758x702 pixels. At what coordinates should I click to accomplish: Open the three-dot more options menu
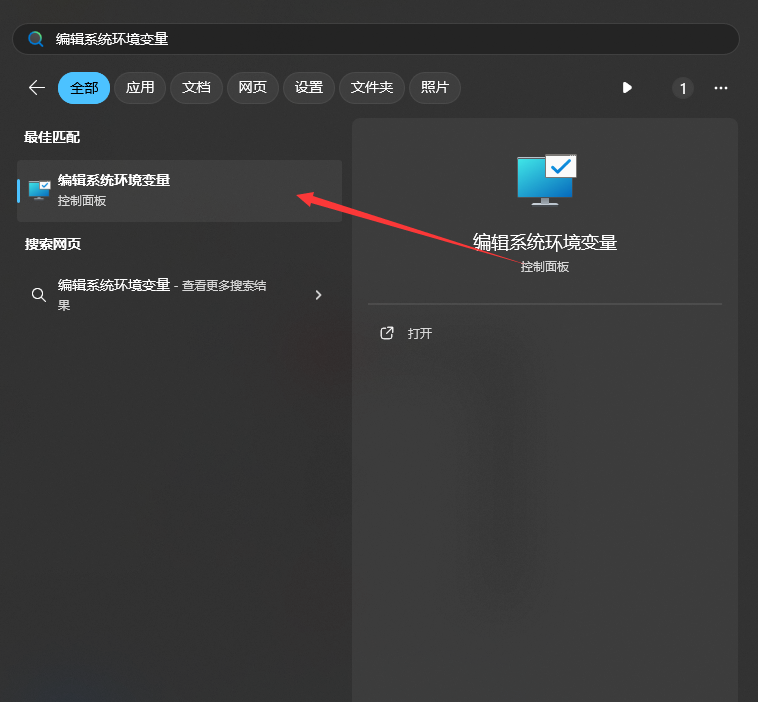tap(721, 88)
